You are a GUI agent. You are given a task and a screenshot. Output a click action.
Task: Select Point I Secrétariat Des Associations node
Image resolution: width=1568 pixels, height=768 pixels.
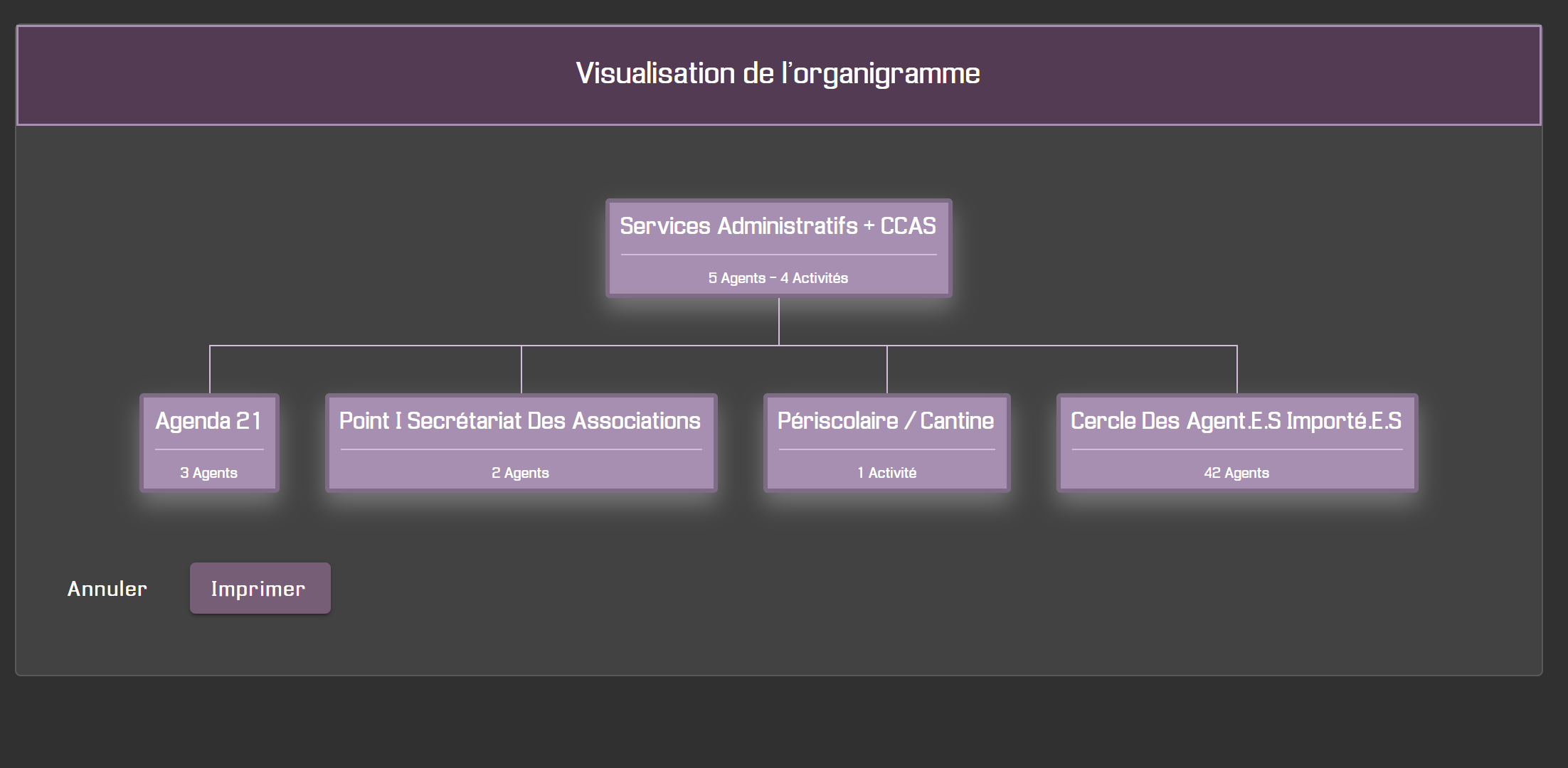521,443
